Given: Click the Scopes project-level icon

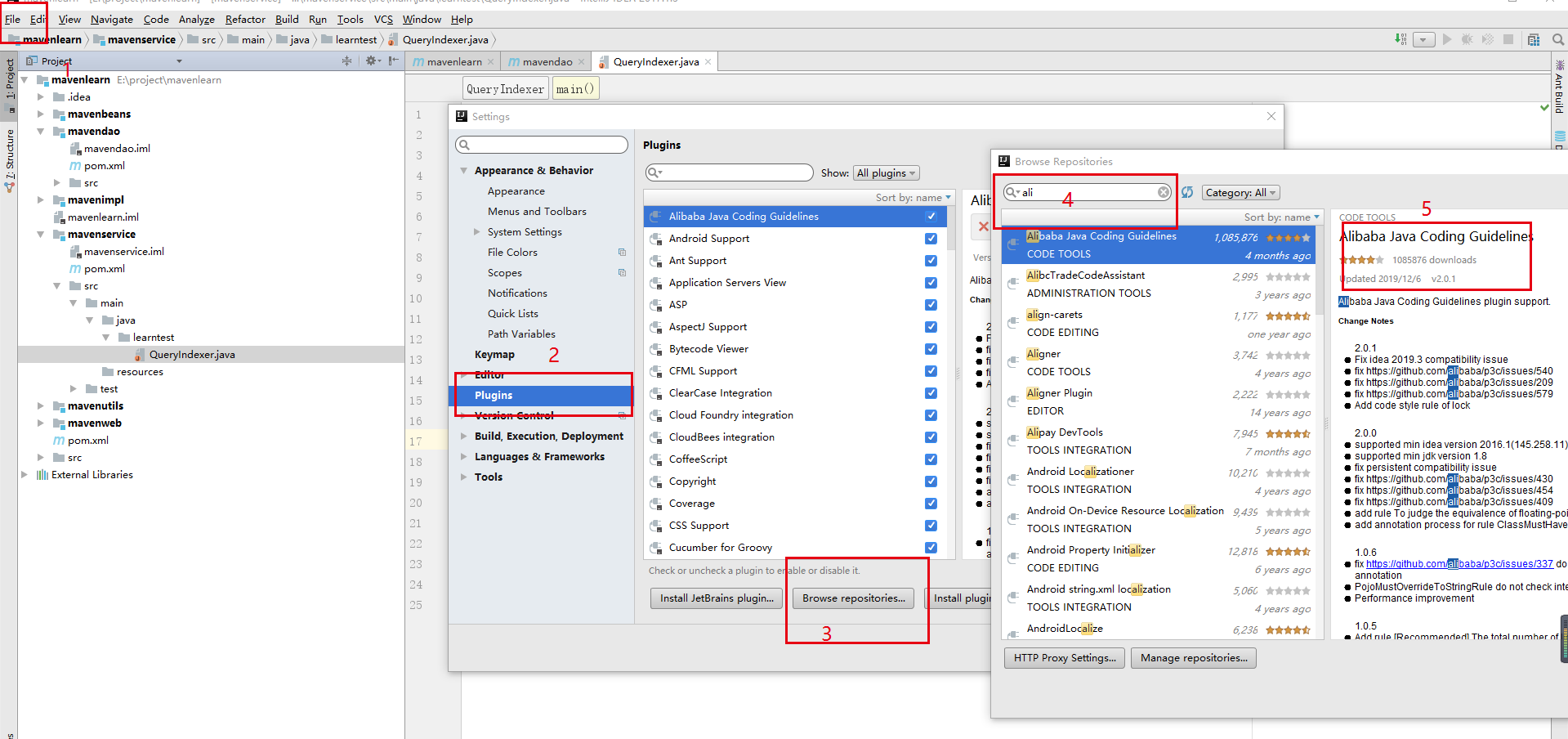Looking at the screenshot, I should pos(622,272).
